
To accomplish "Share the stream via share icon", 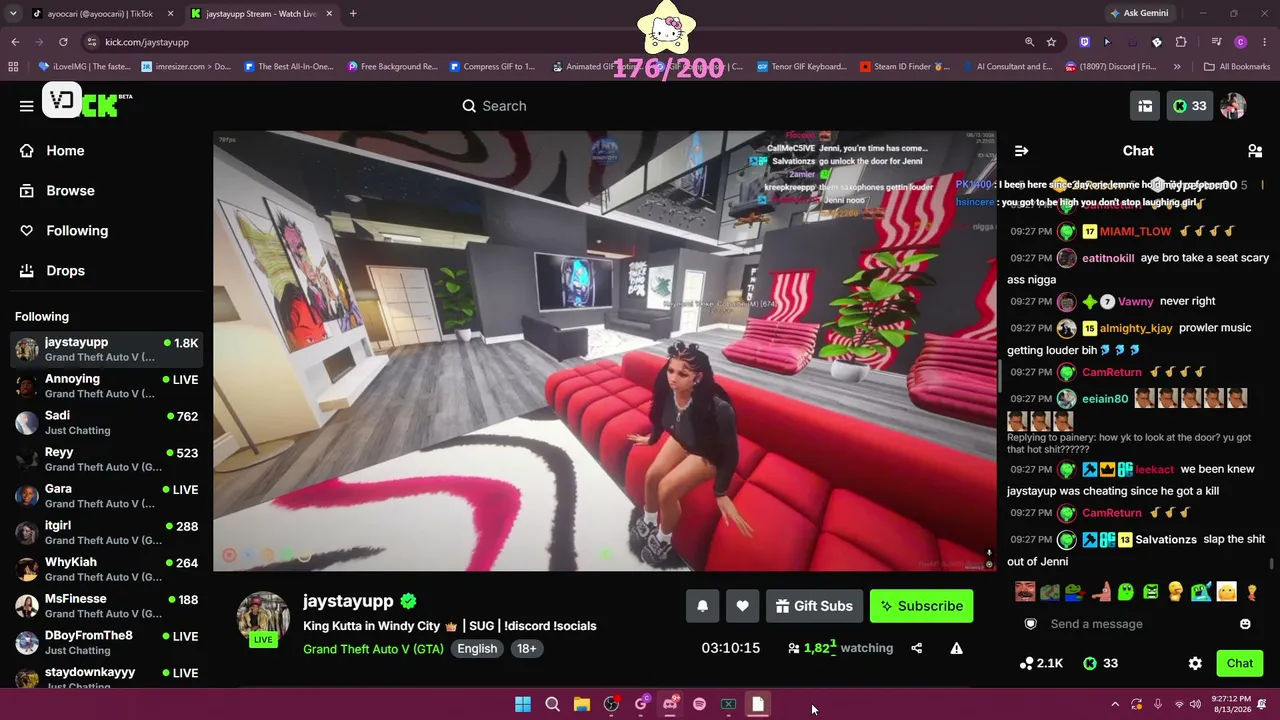I will pyautogui.click(x=916, y=648).
